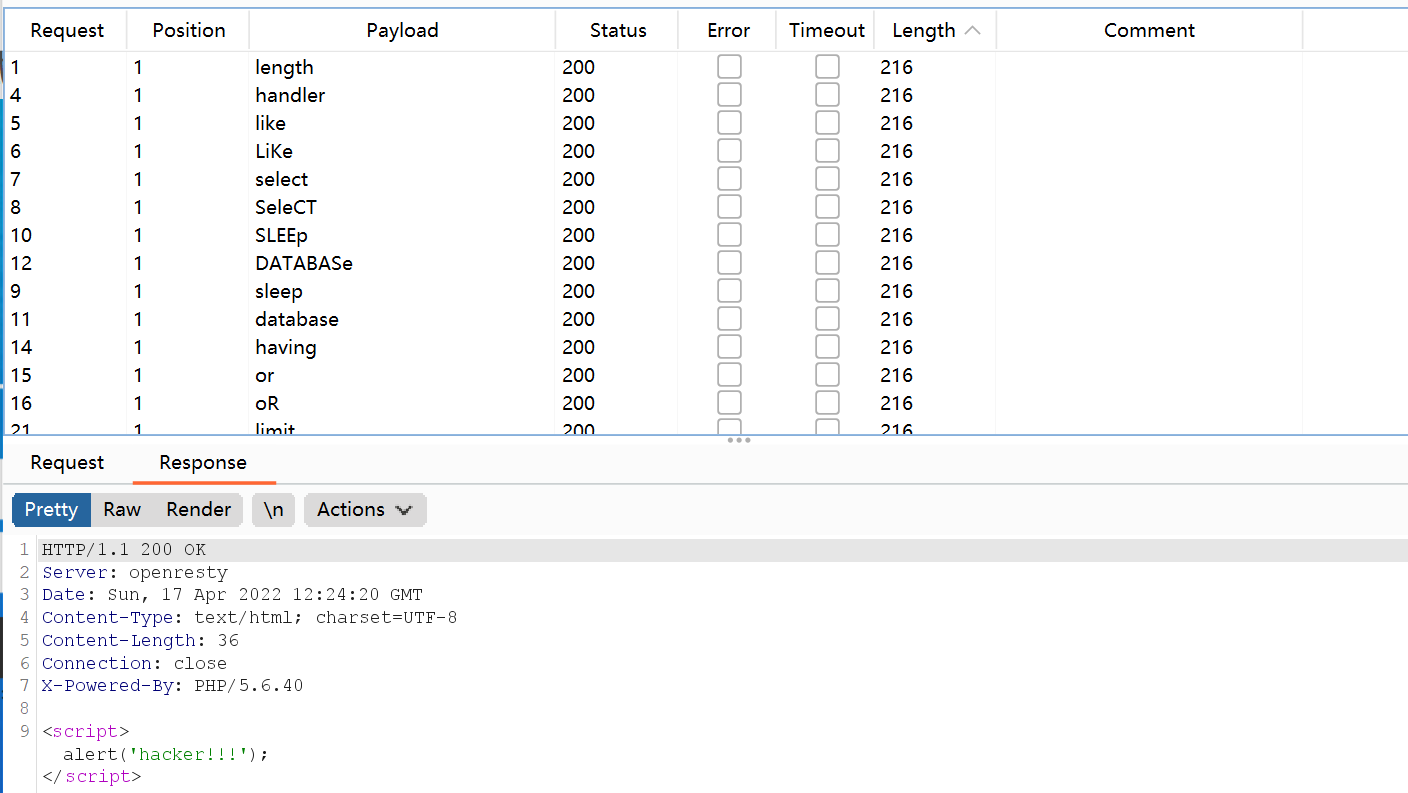This screenshot has width=1408, height=793.
Task: Click the alert('hacker!!!') script line
Action: pos(166,754)
